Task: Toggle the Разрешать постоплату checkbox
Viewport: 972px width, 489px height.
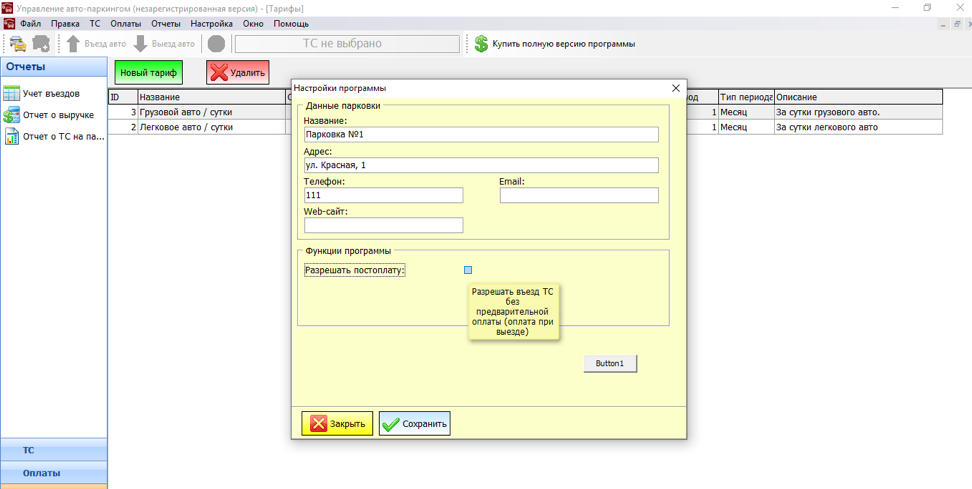Action: 468,270
